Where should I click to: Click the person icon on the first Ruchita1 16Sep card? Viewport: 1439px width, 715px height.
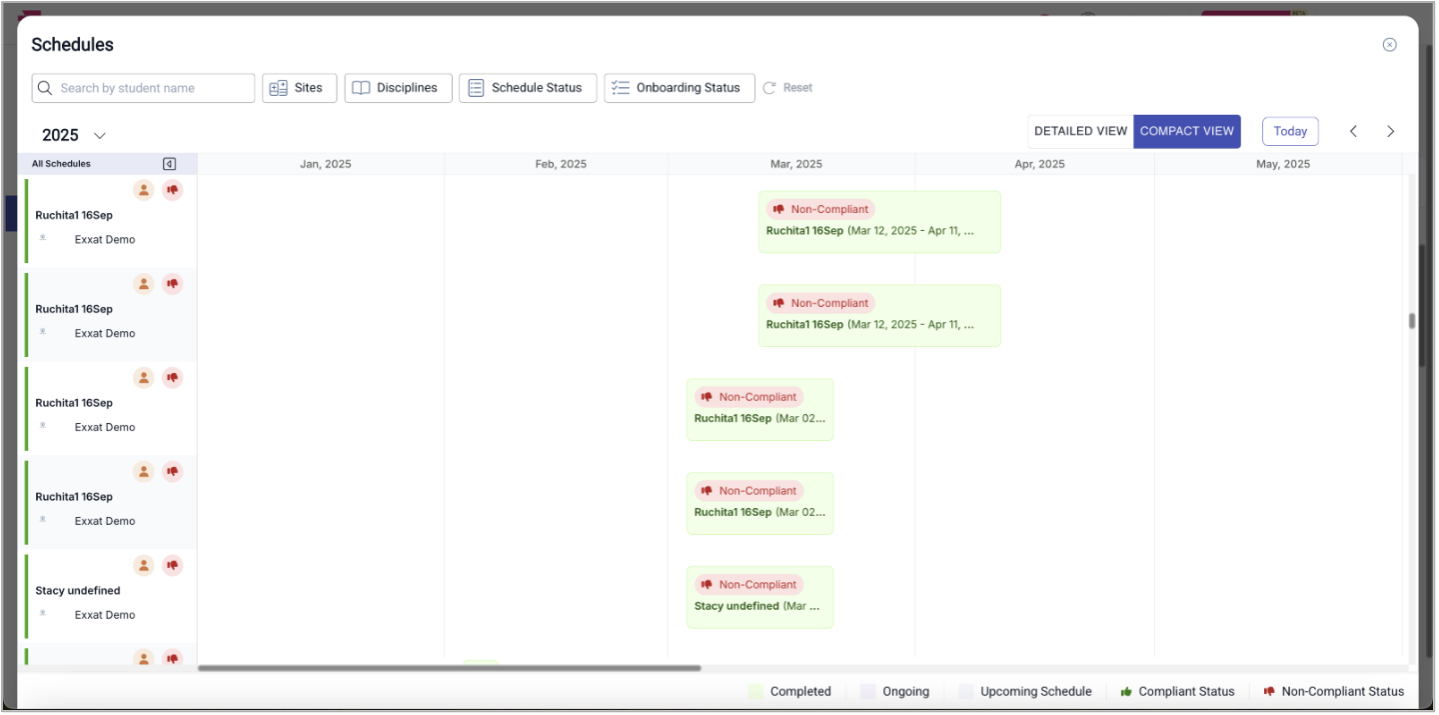pyautogui.click(x=143, y=189)
